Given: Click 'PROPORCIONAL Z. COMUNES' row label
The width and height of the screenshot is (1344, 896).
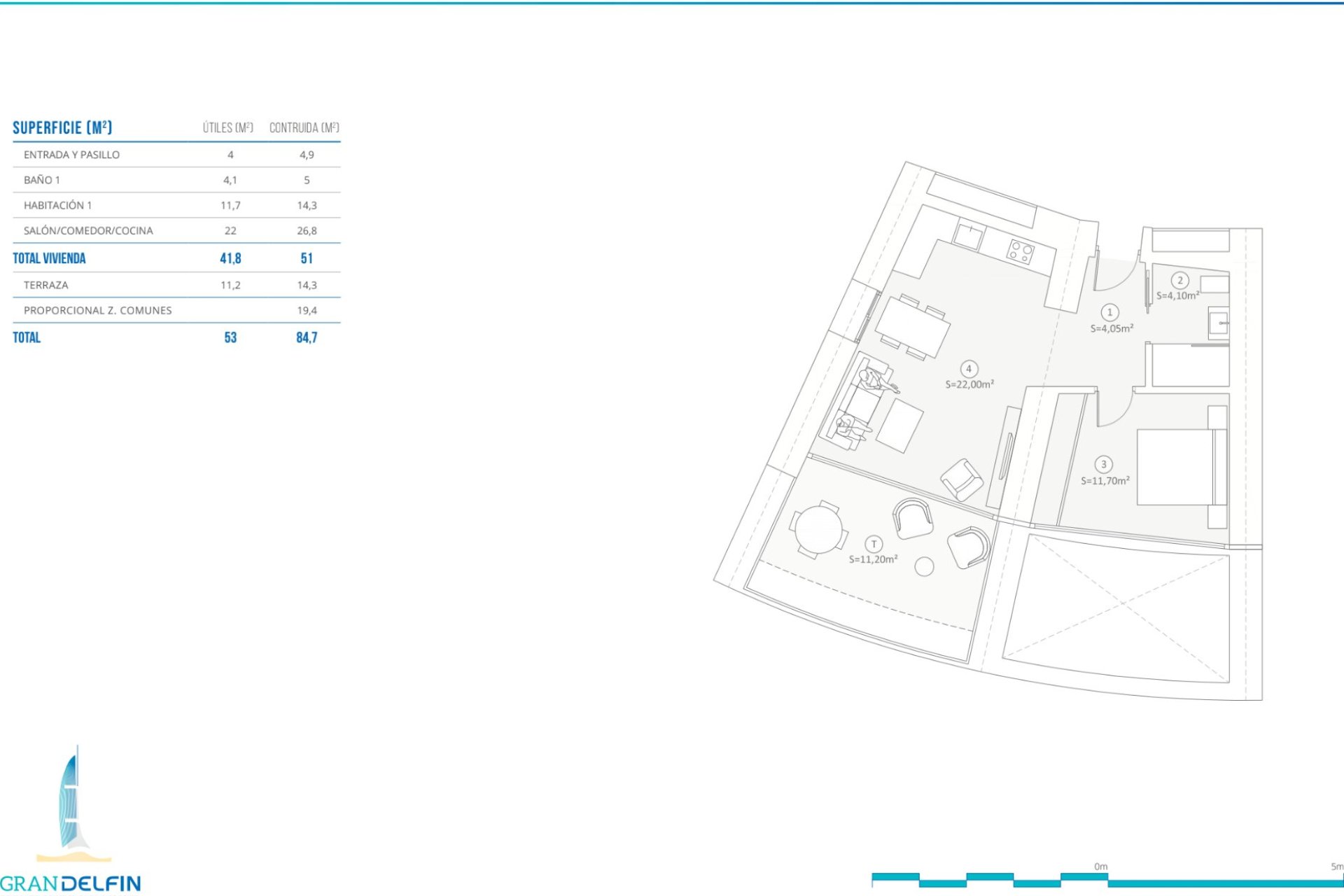Looking at the screenshot, I should point(97,310).
